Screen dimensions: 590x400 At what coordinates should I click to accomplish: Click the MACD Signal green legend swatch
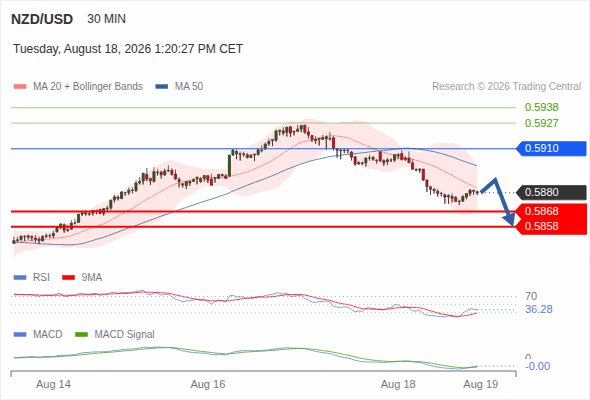[82, 335]
